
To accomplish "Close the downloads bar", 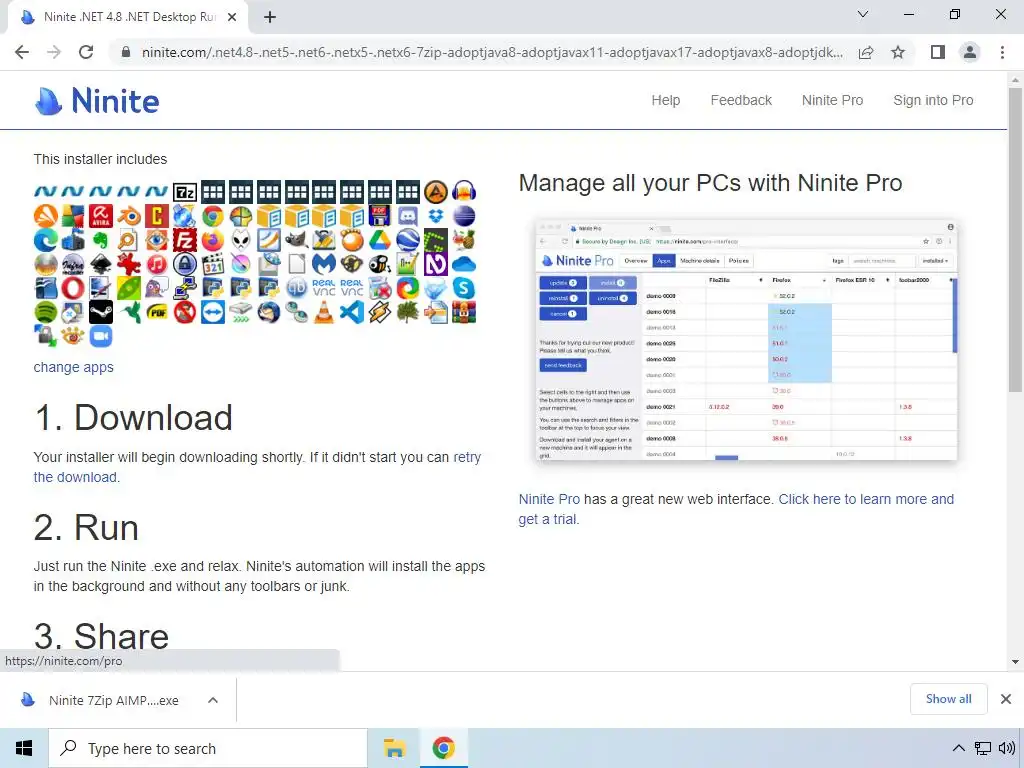I will tap(1006, 699).
